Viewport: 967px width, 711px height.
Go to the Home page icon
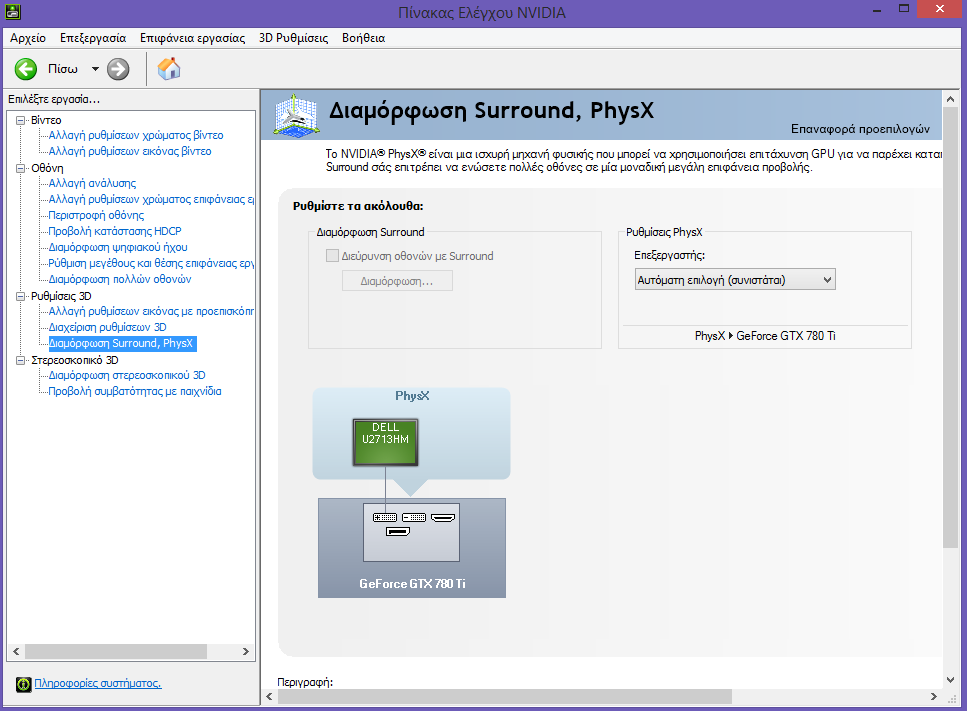[x=169, y=68]
